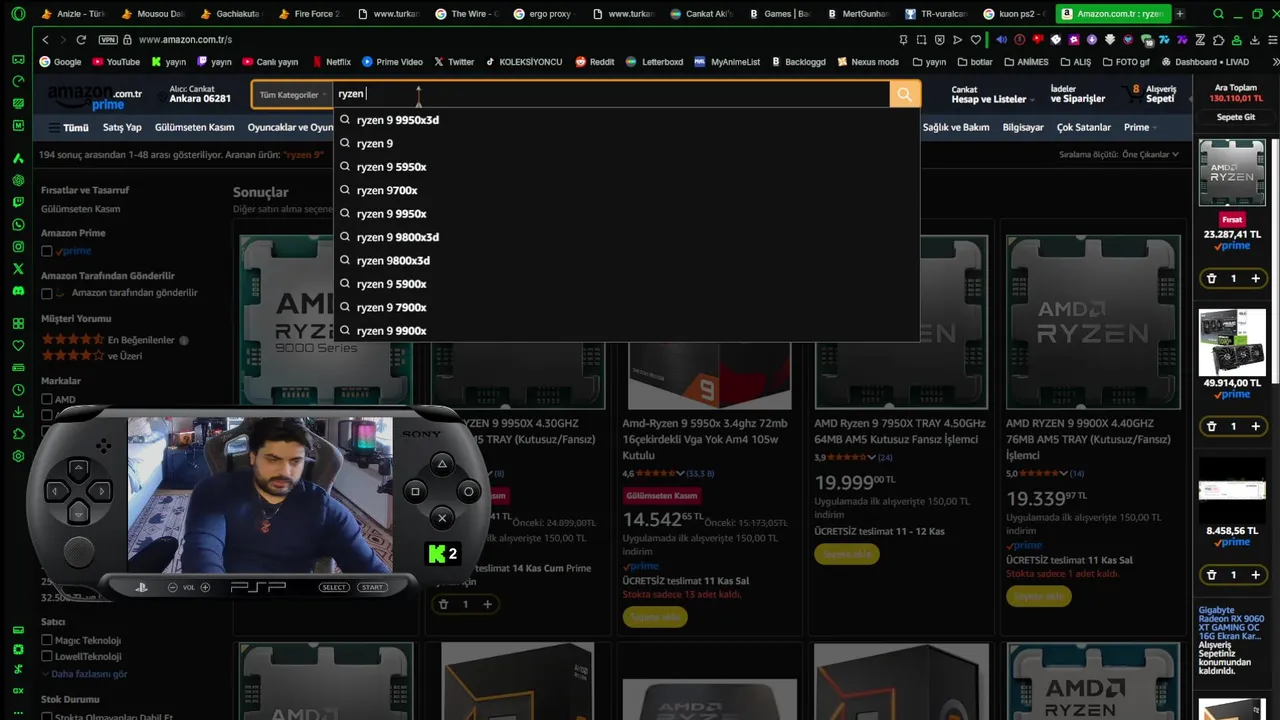Open tab search magnifier in title bar
The height and width of the screenshot is (720, 1280).
click(x=1218, y=14)
